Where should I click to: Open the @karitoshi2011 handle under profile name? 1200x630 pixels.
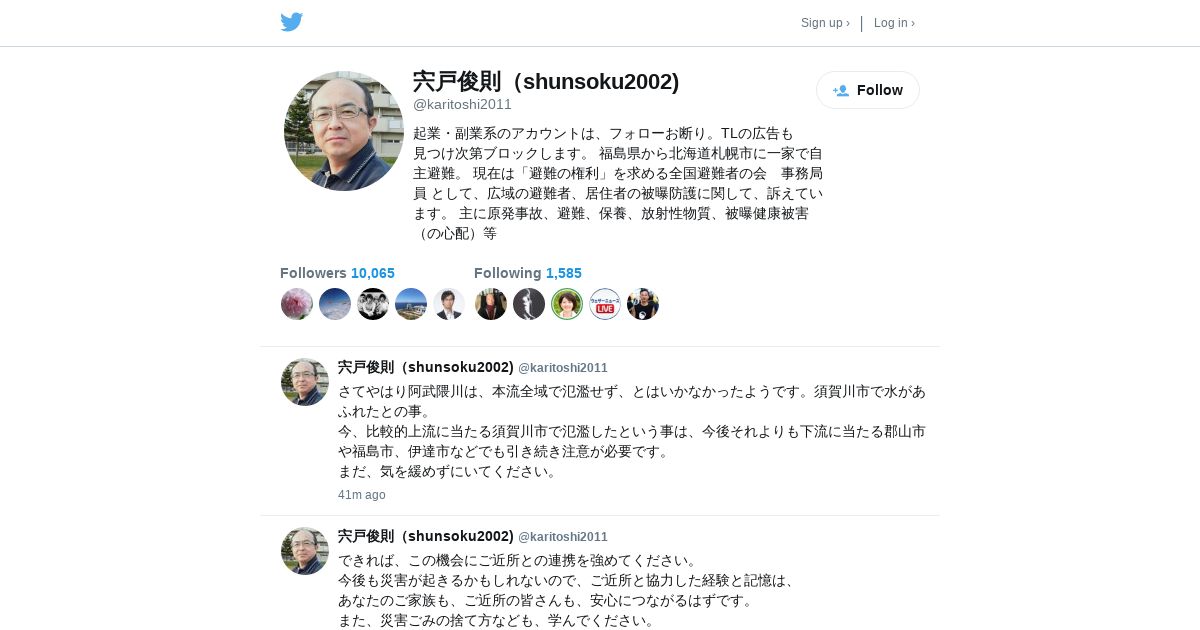[x=462, y=104]
